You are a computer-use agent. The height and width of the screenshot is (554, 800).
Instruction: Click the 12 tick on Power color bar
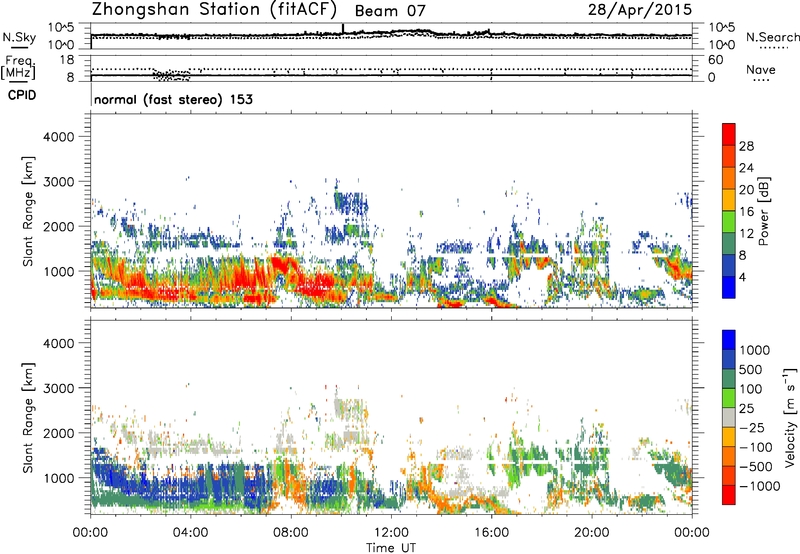746,234
